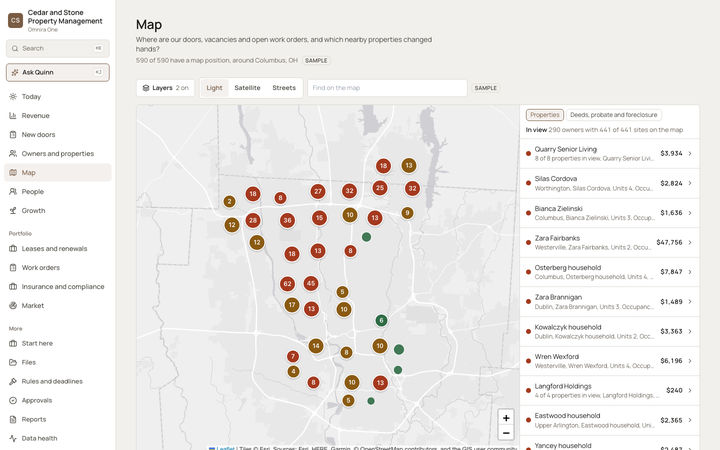Click the green map cluster marked 6
The width and height of the screenshot is (720, 450).
[381, 321]
